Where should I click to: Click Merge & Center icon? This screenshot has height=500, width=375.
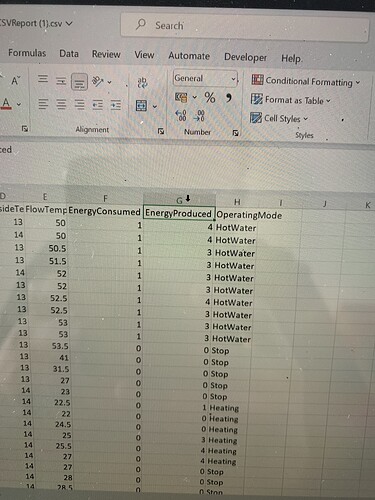click(x=141, y=106)
